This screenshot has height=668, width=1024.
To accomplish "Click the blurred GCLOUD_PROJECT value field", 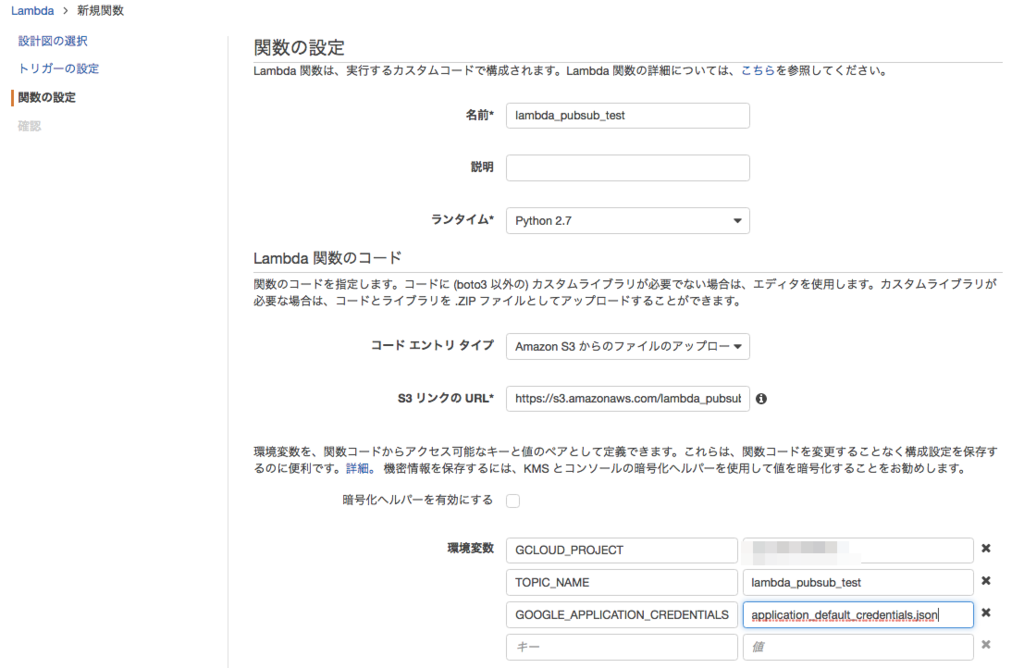I will click(858, 550).
